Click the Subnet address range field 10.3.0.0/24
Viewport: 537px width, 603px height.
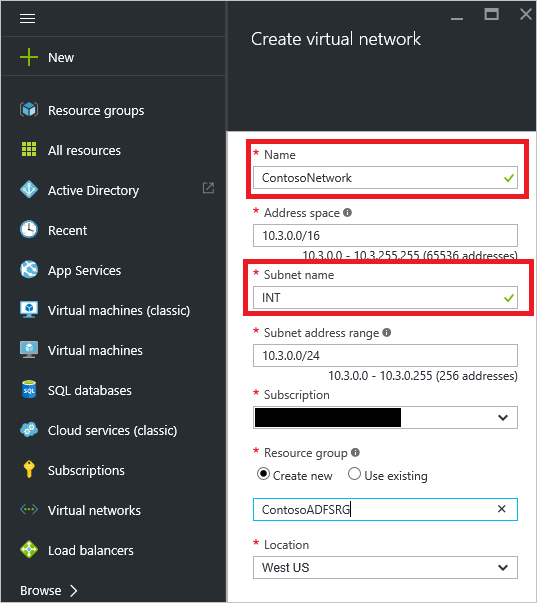click(x=385, y=355)
